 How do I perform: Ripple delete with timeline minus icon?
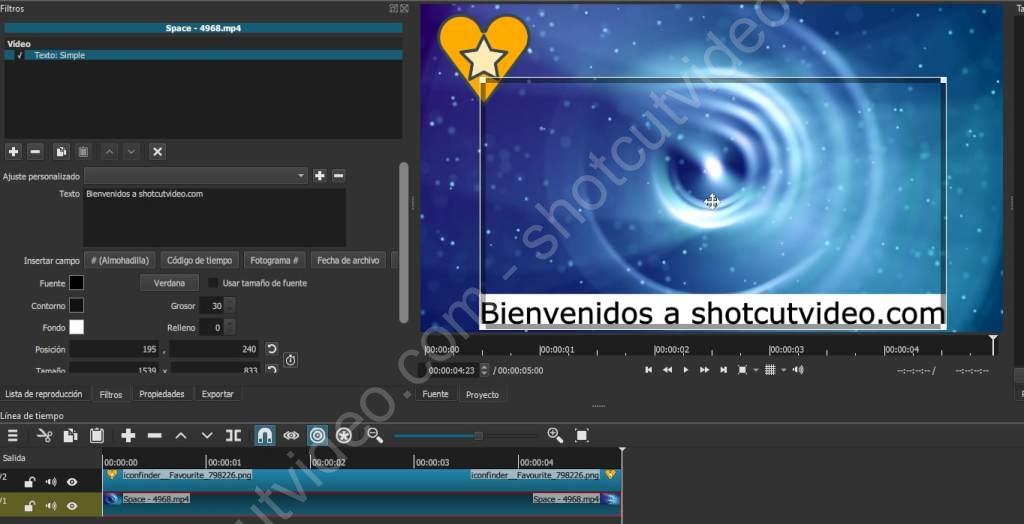click(155, 436)
